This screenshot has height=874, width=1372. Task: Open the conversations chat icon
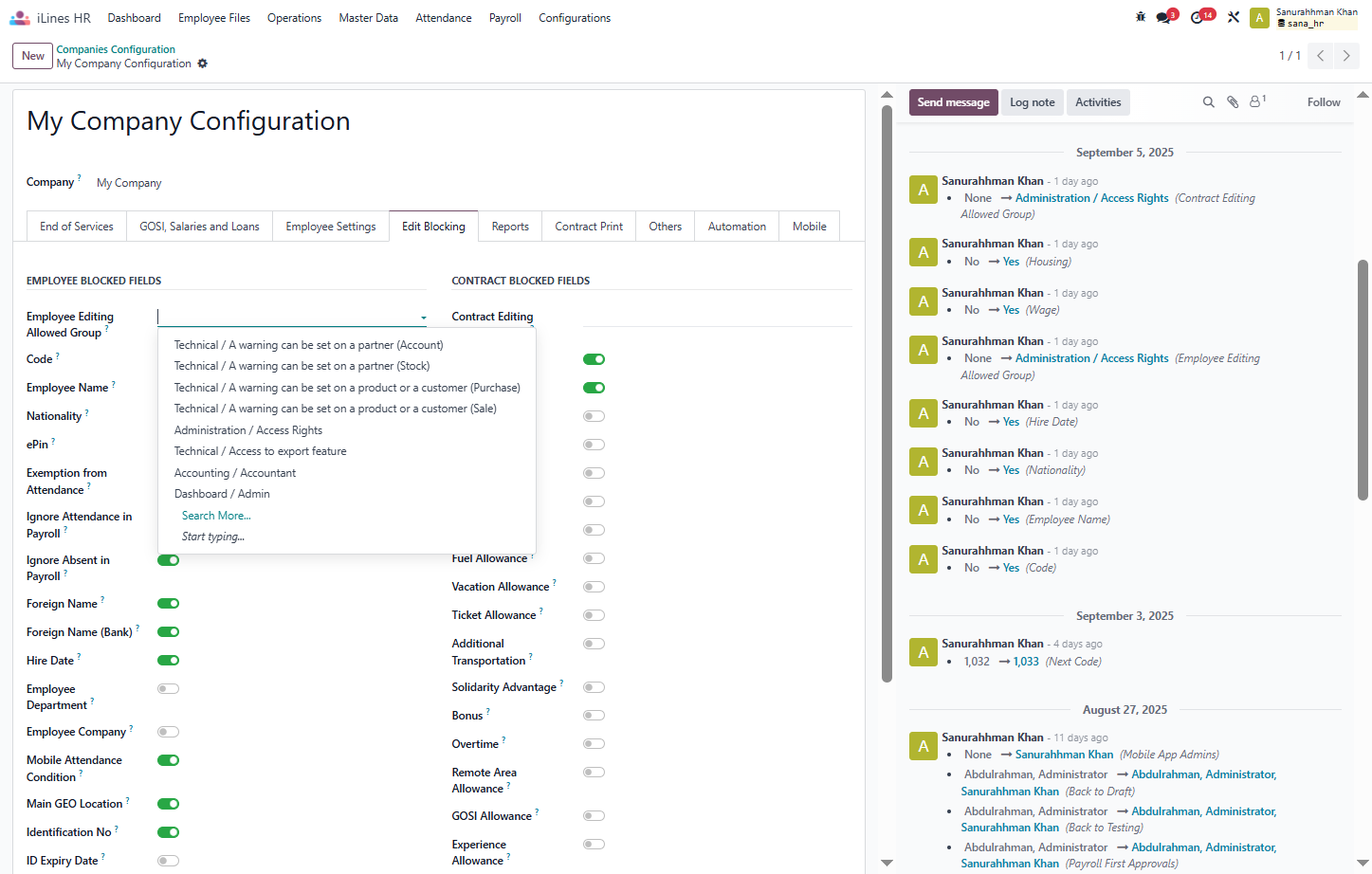click(1164, 17)
